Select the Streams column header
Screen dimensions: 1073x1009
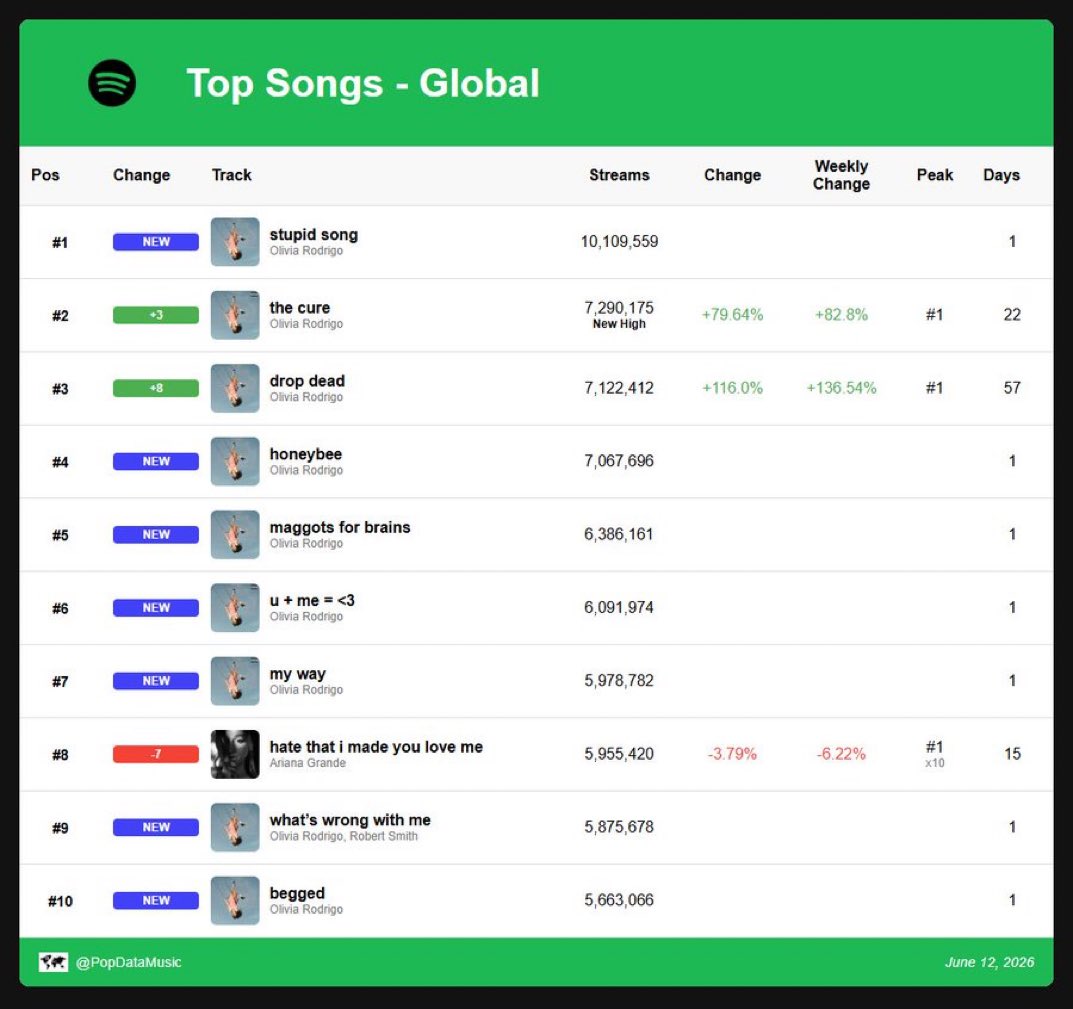pyautogui.click(x=619, y=175)
